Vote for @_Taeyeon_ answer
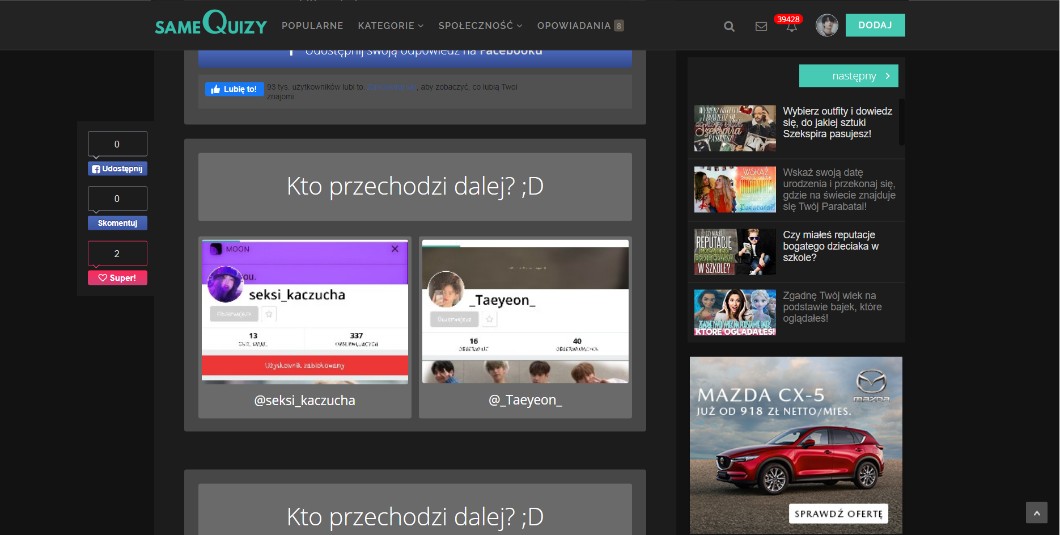 (525, 327)
